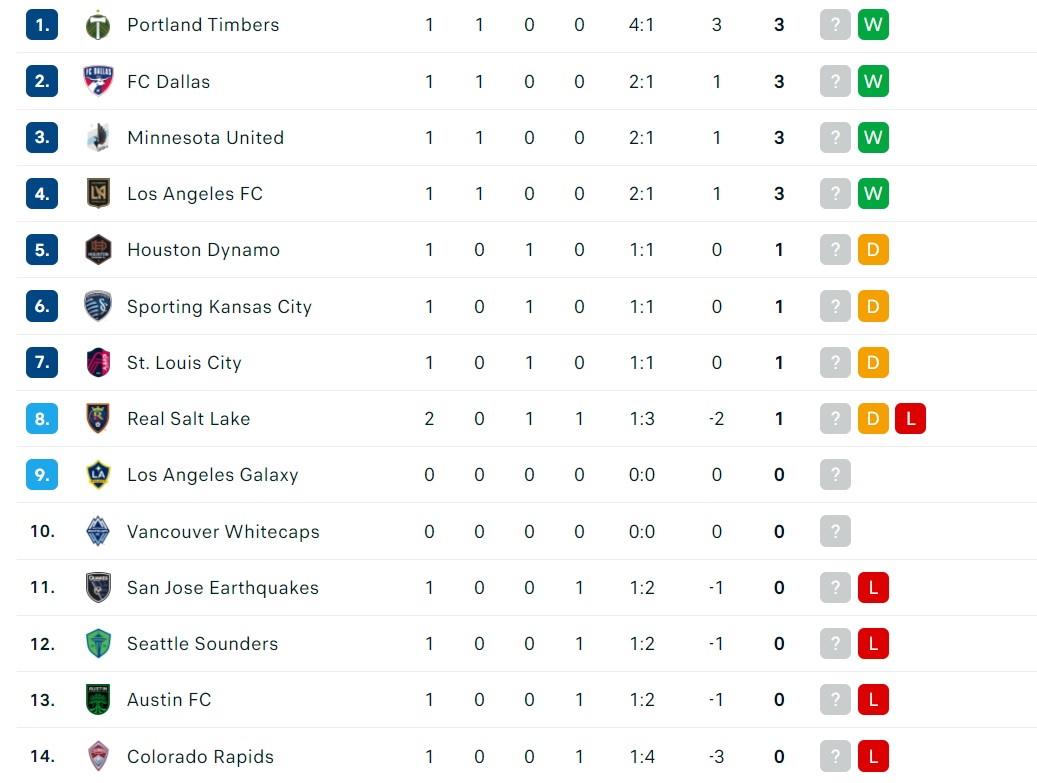Click the Portland Timbers crest logo
The height and width of the screenshot is (783, 1037).
pos(98,25)
